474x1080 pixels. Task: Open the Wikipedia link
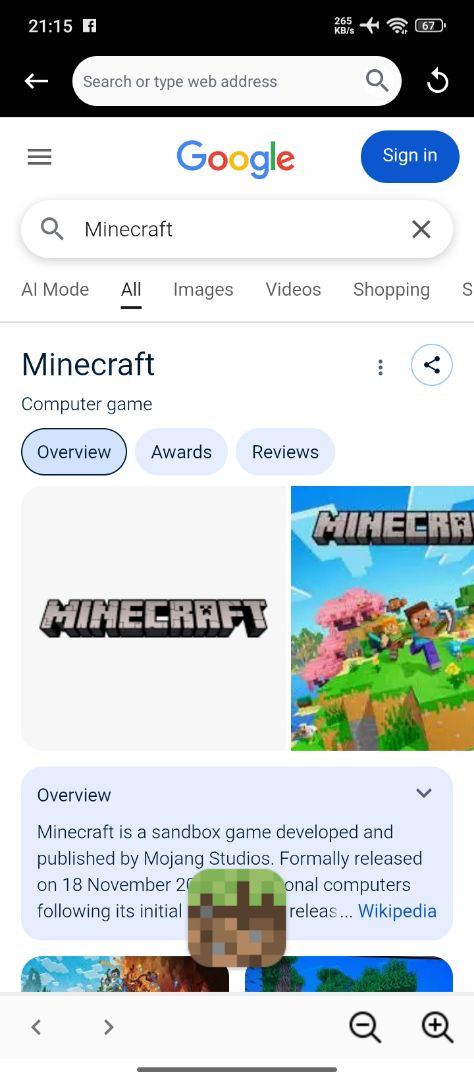(397, 911)
